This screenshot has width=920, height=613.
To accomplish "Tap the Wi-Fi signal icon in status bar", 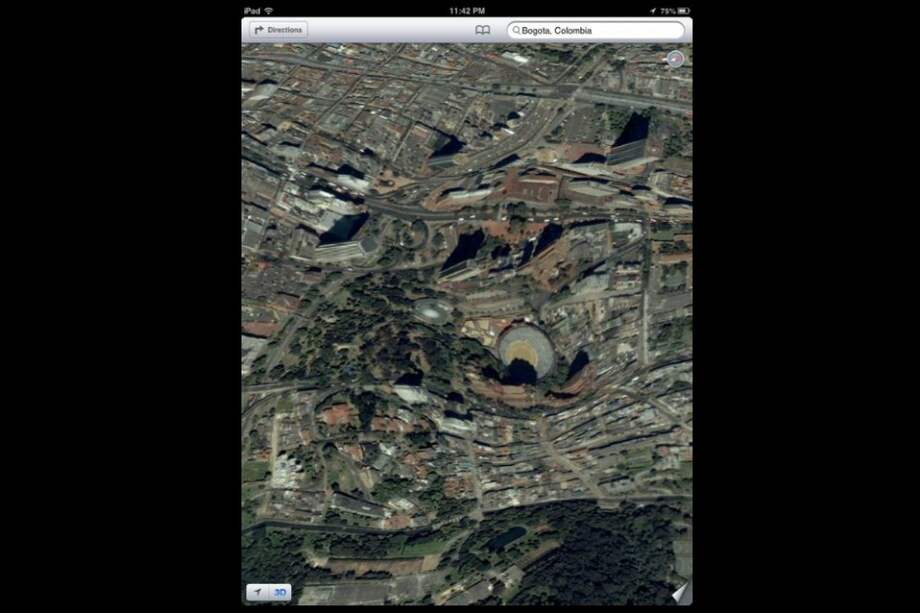I will [x=267, y=9].
